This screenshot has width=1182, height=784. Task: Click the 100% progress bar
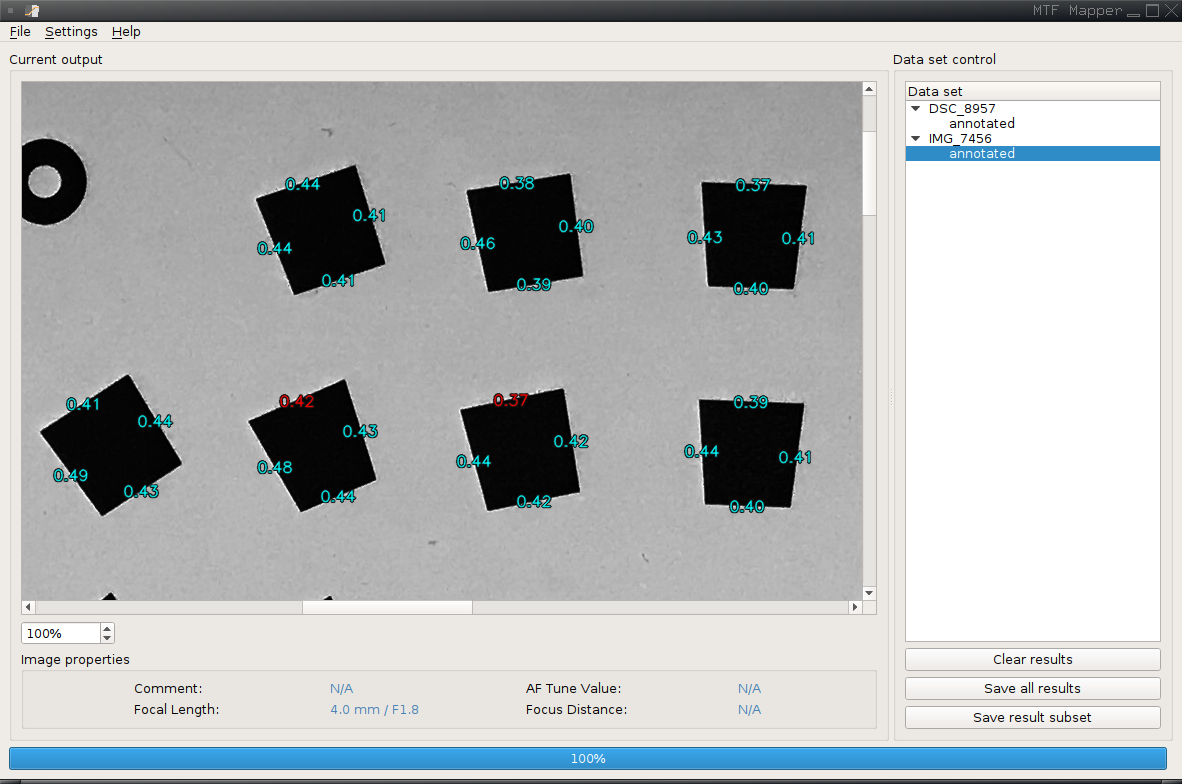(588, 758)
